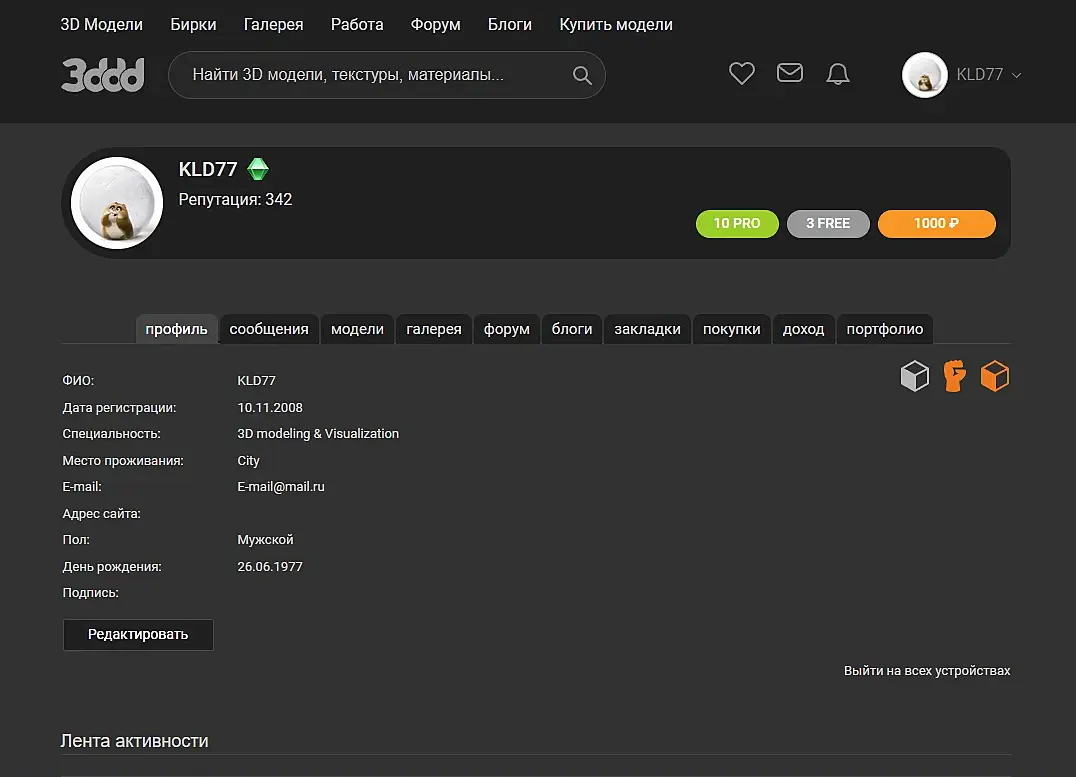
Task: Open the Форум top menu item
Action: point(435,25)
